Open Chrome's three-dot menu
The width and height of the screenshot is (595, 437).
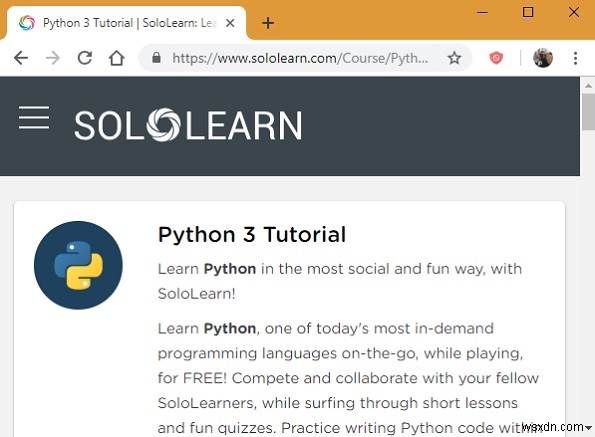575,58
